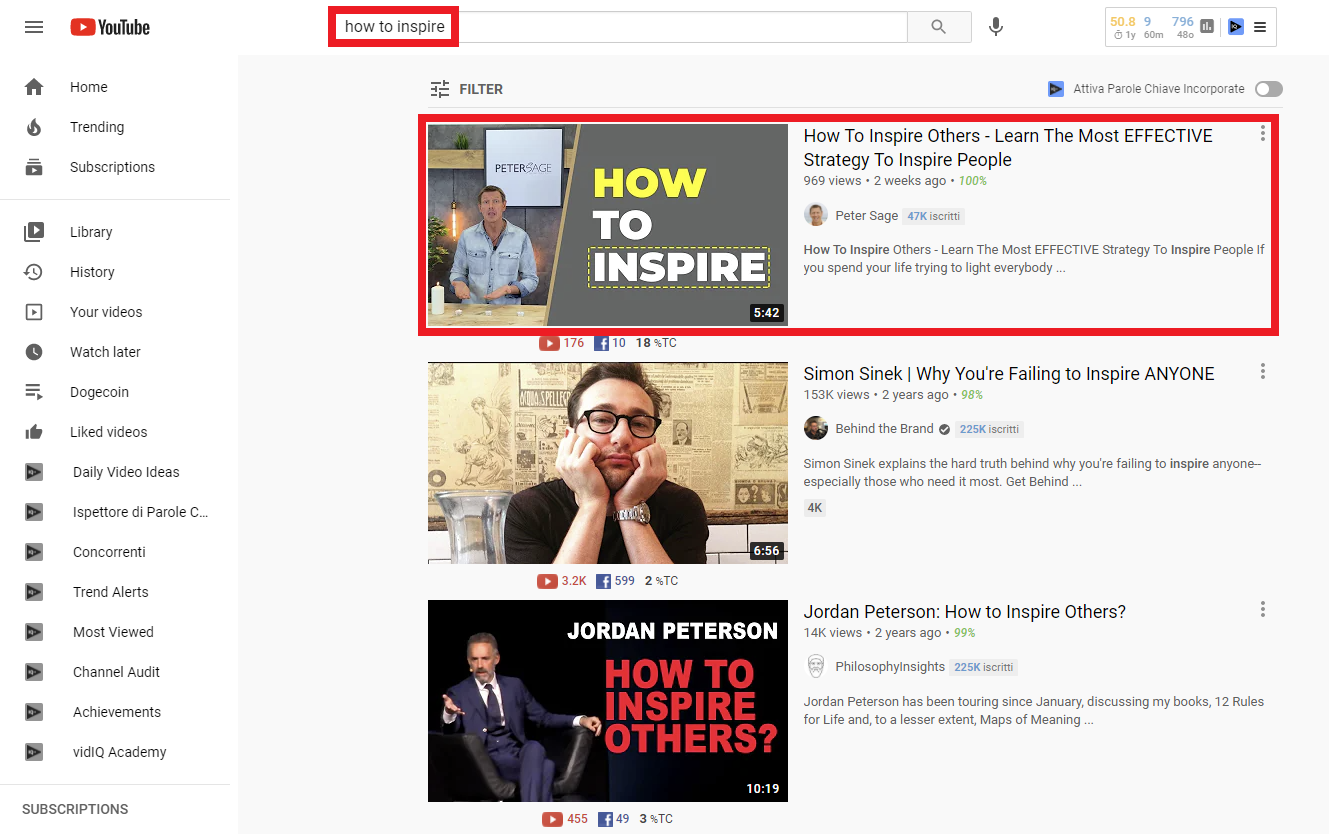
Task: Click the 176 YouTube stat under first video
Action: click(x=562, y=343)
